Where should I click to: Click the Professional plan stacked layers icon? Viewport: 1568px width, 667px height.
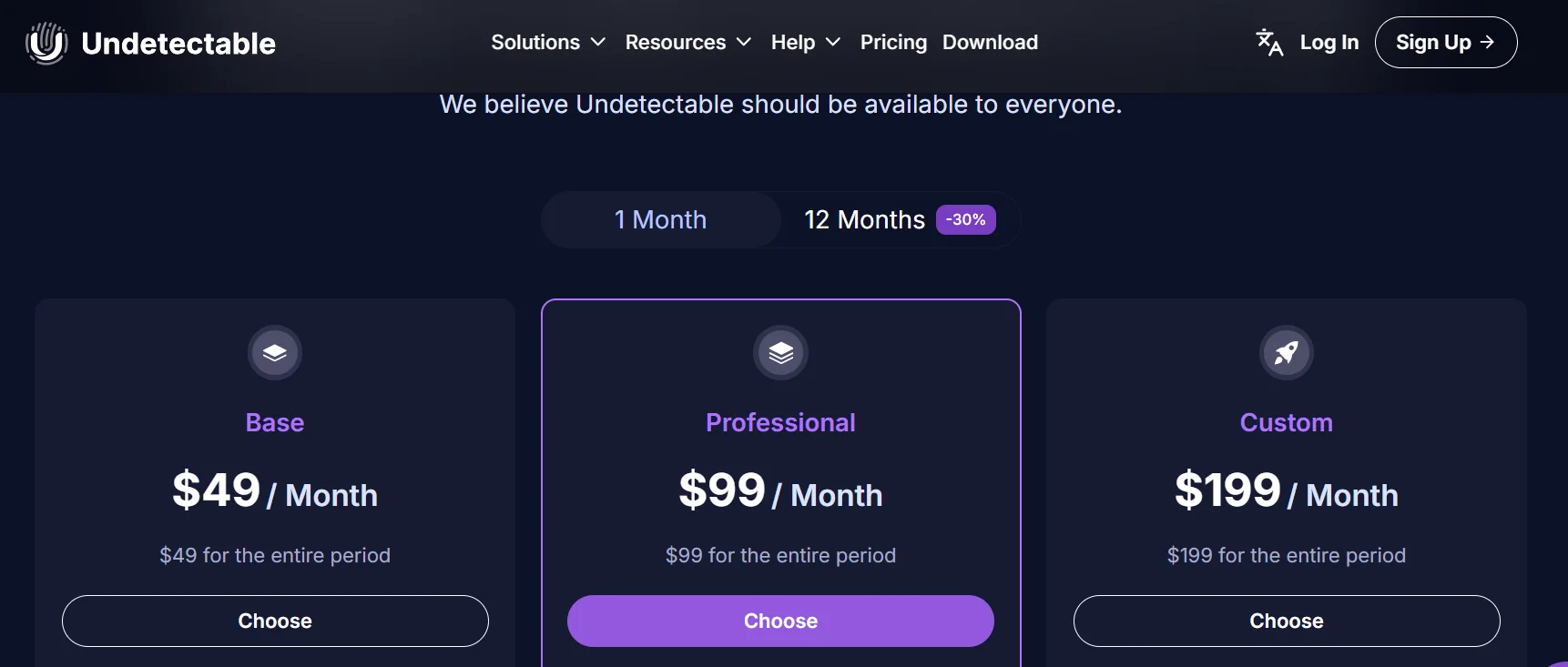(x=780, y=352)
